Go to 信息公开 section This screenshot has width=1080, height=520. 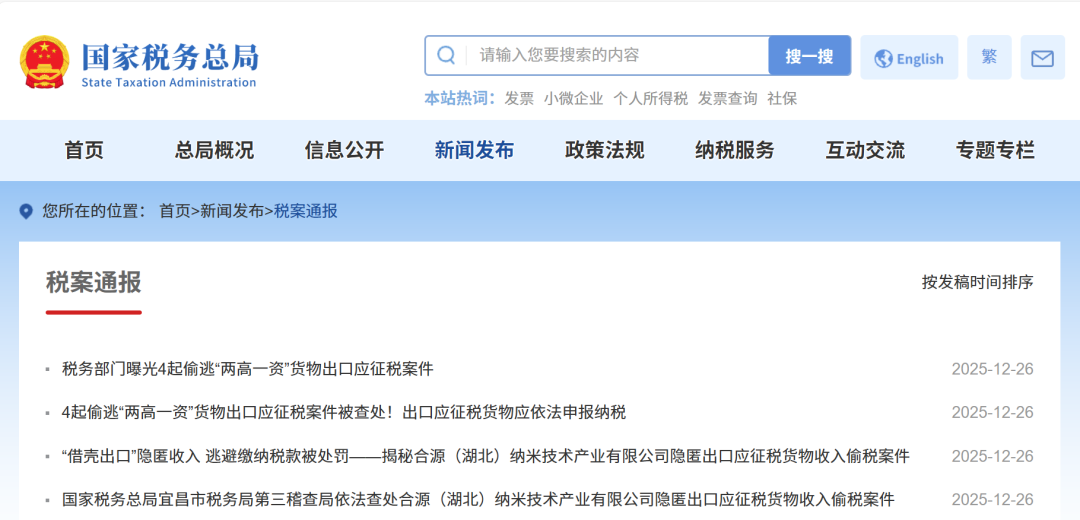coord(344,151)
